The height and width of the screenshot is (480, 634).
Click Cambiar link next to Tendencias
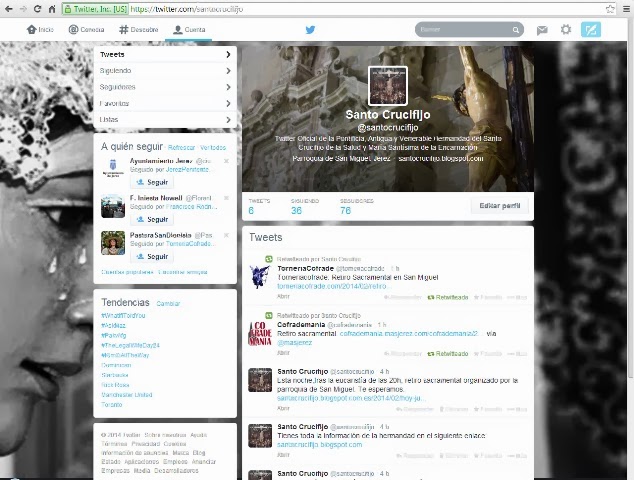coord(168,303)
